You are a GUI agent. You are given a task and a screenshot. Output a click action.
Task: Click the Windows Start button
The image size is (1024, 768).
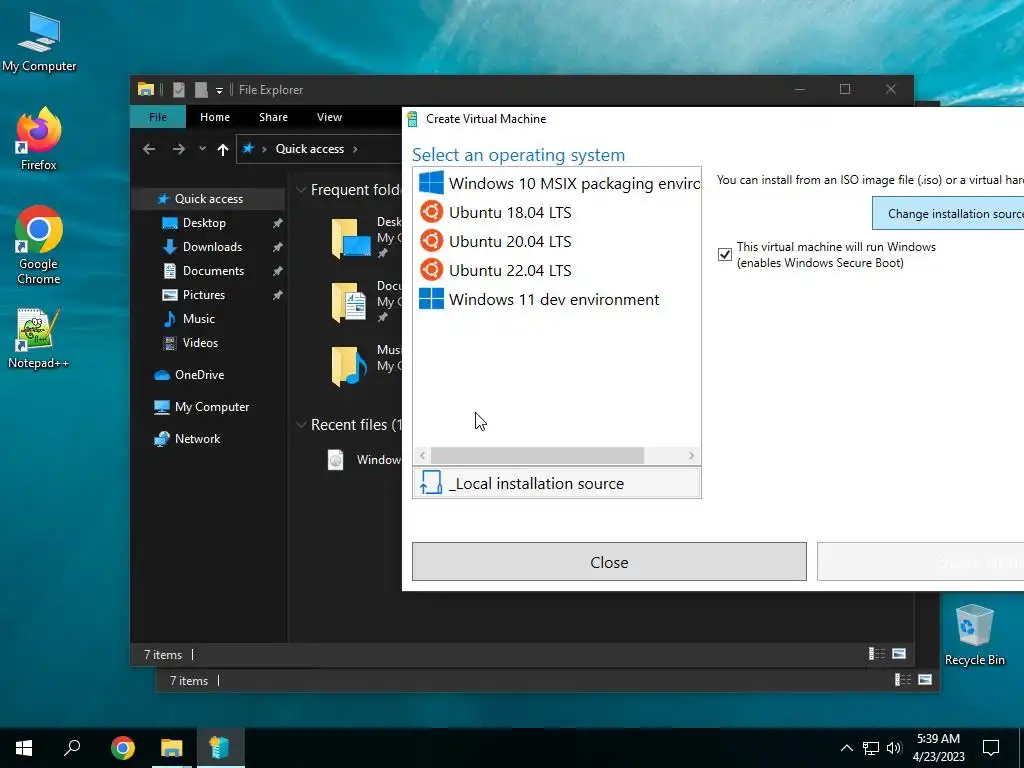[24, 748]
